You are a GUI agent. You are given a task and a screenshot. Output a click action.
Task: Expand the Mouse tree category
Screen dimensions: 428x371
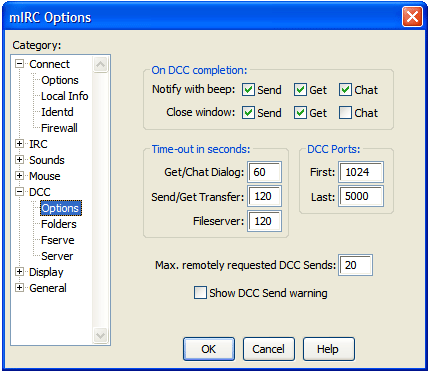click(x=20, y=176)
